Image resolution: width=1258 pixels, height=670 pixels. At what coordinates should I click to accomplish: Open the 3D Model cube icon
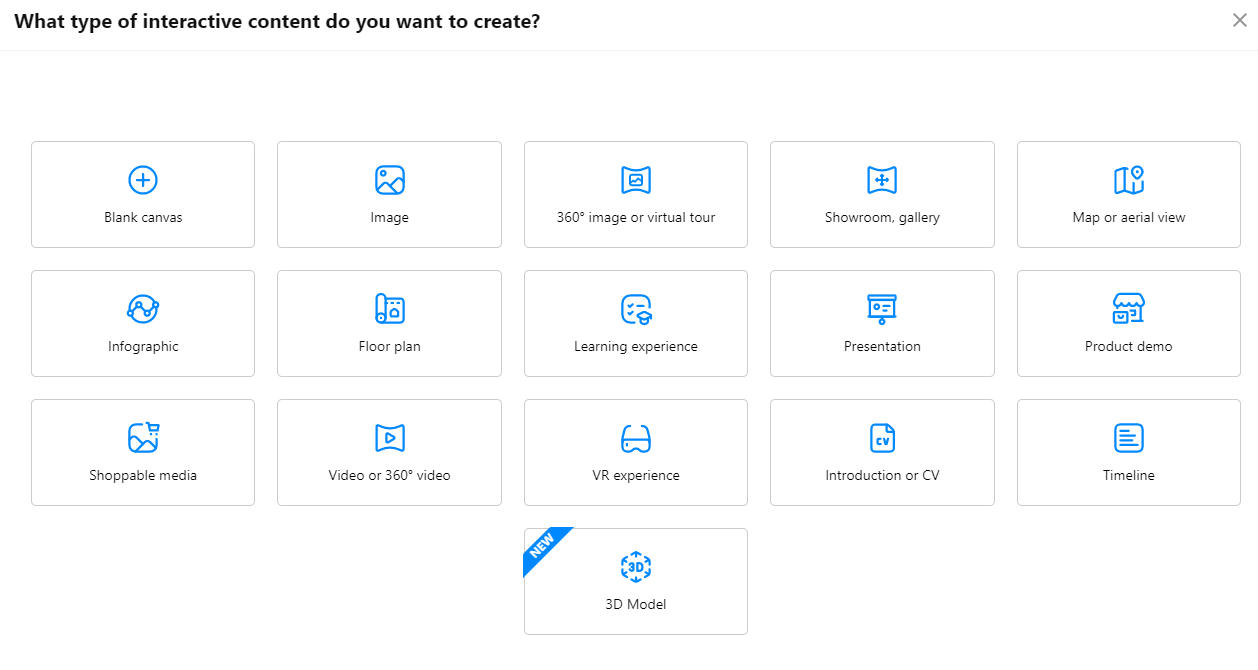click(x=636, y=567)
